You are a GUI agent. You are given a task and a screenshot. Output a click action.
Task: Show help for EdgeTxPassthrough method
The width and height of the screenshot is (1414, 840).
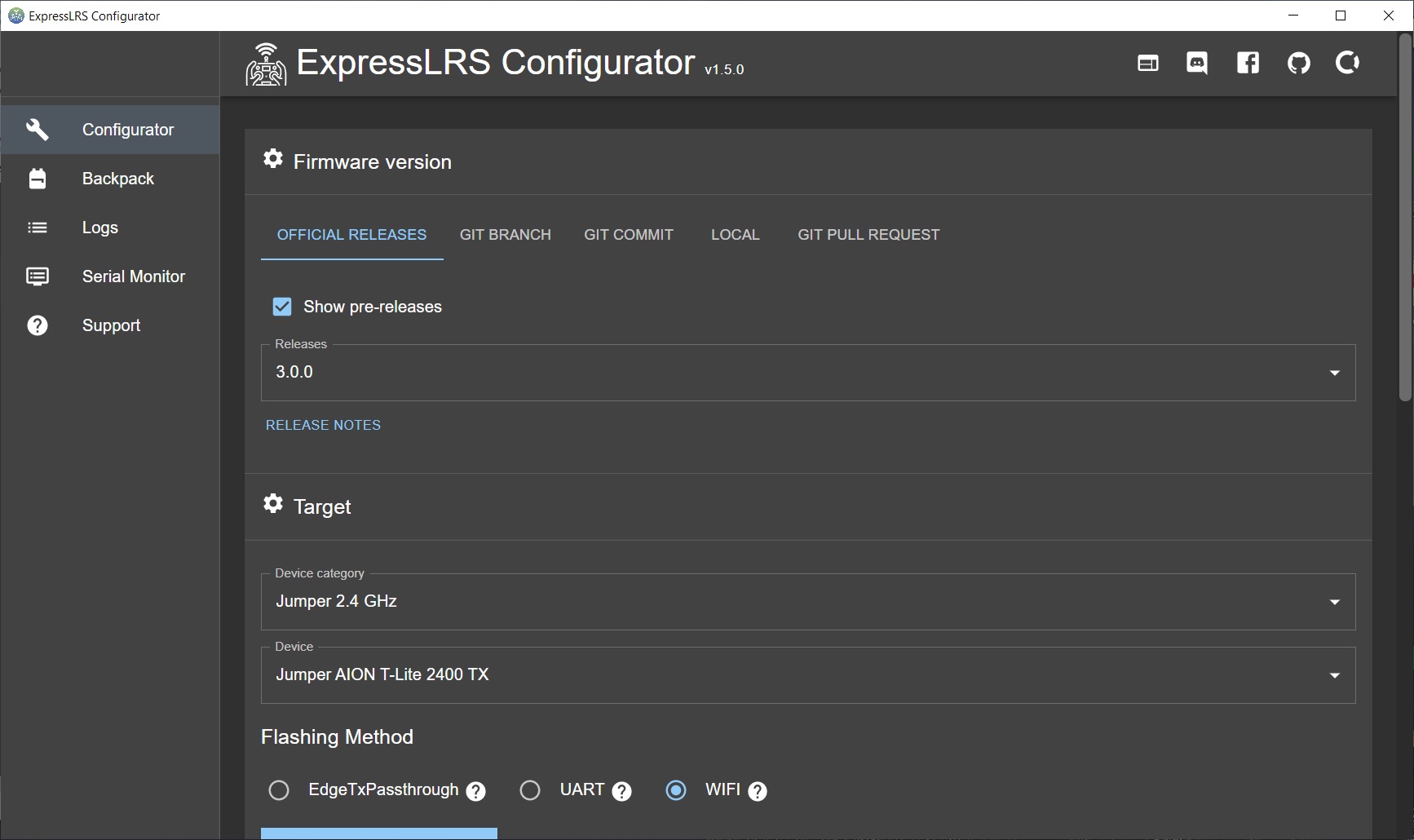(x=476, y=791)
